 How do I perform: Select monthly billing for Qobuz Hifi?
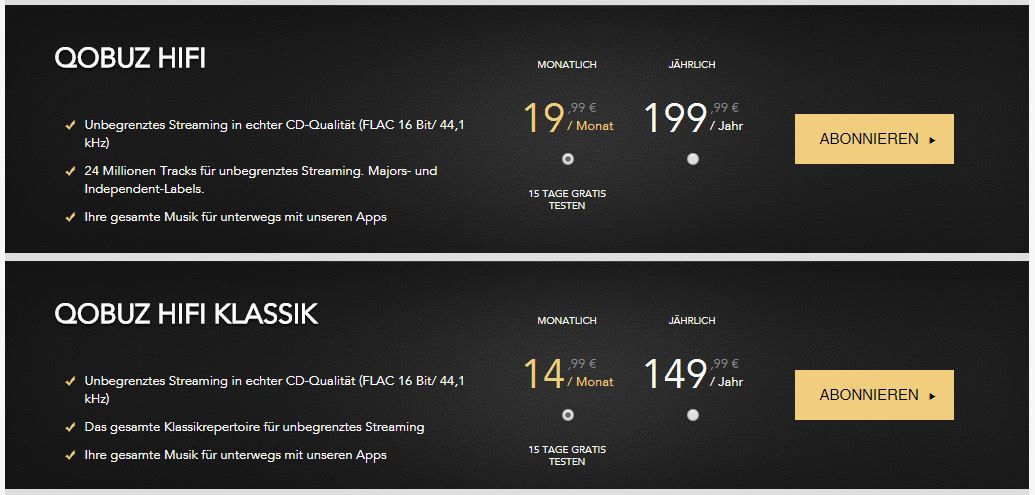pyautogui.click(x=568, y=159)
